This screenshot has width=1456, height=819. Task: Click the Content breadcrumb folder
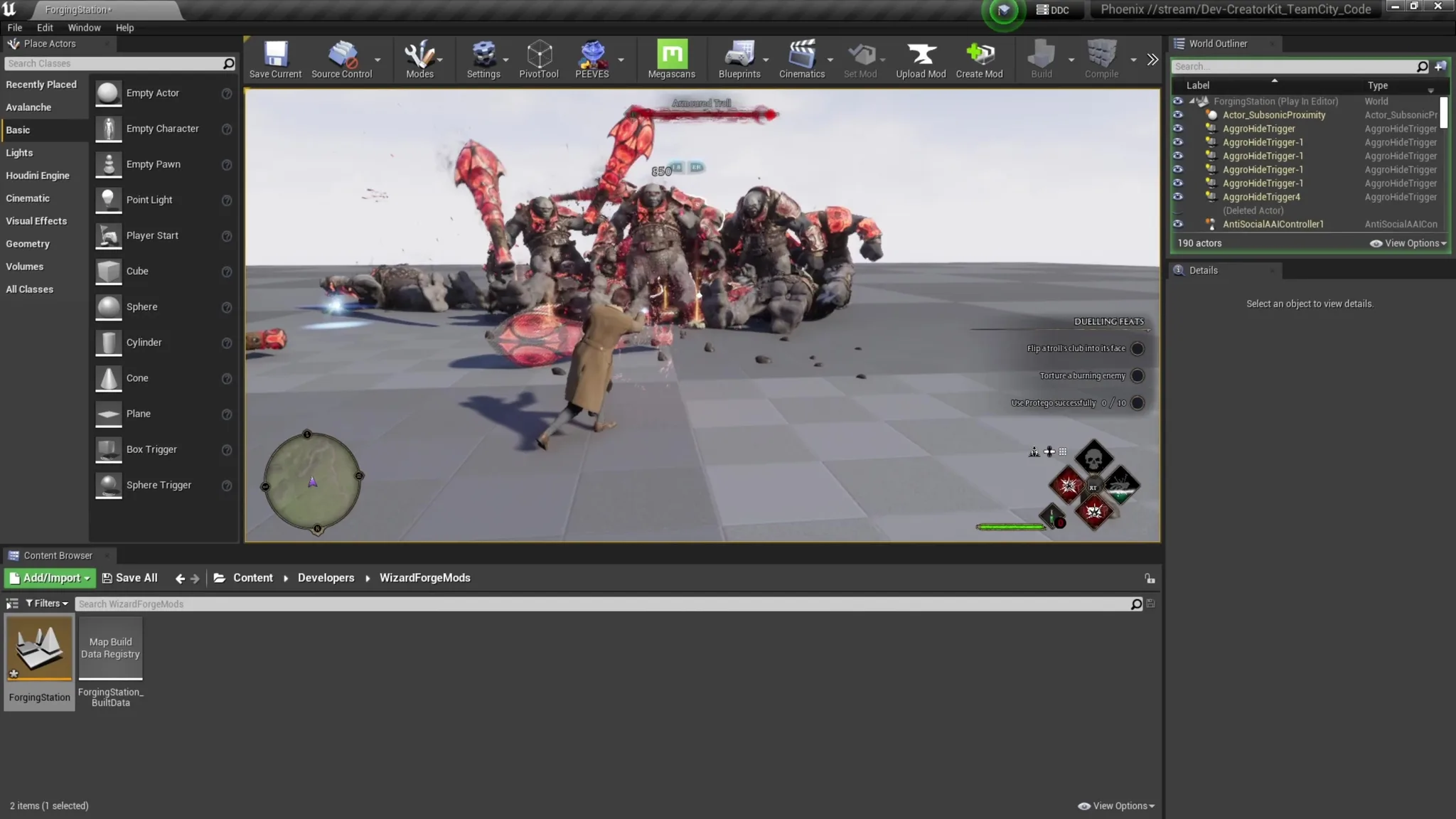tap(252, 578)
